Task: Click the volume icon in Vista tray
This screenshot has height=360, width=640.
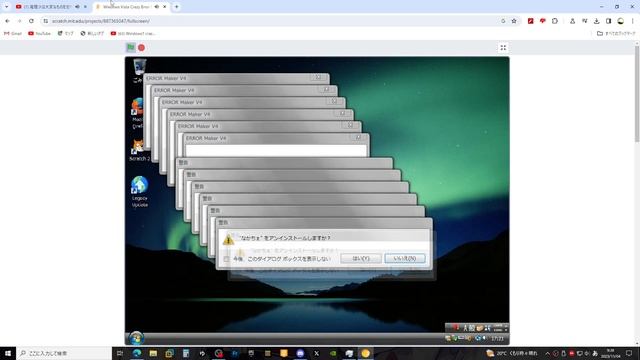Action: (484, 338)
